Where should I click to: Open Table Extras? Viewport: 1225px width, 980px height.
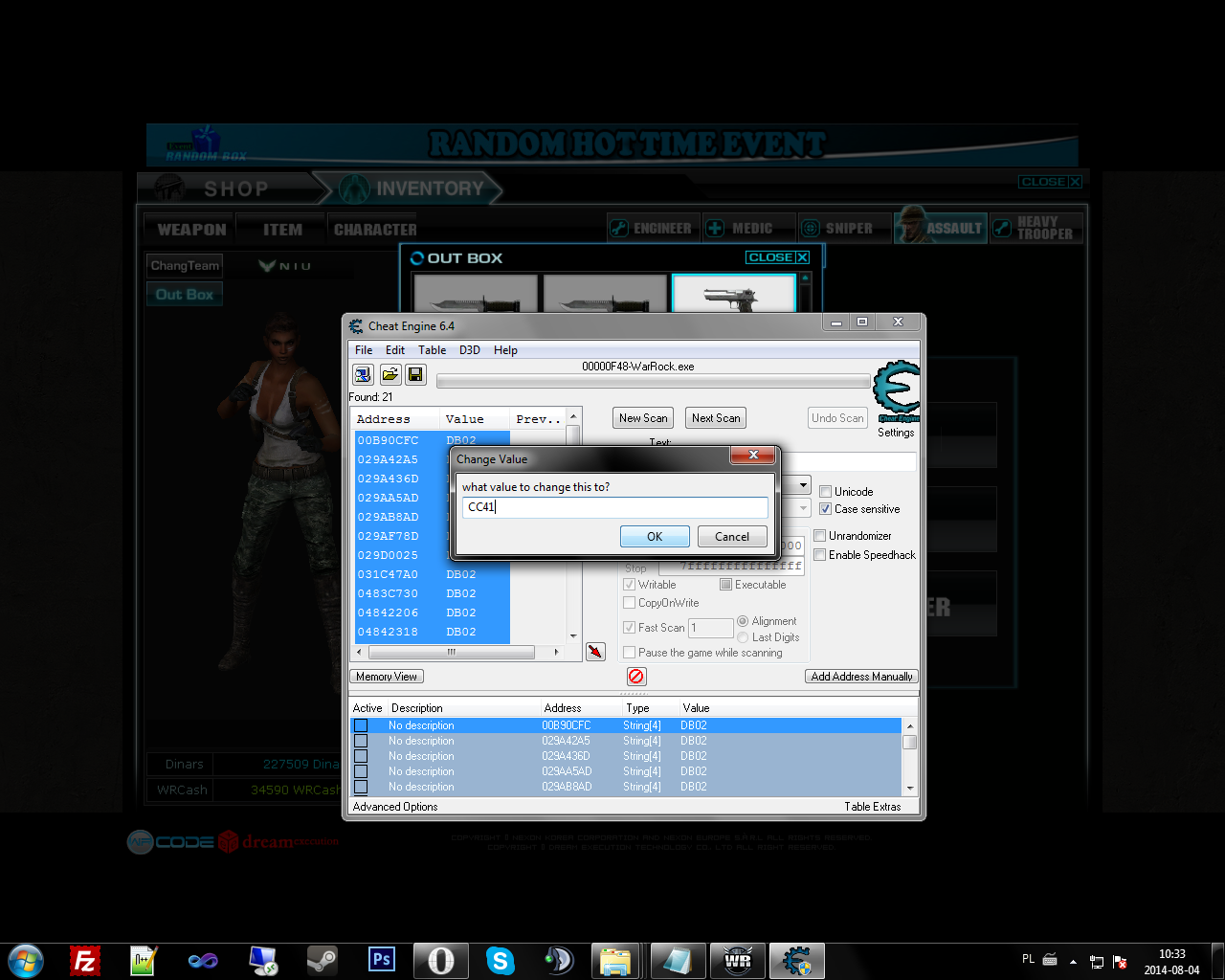(873, 807)
